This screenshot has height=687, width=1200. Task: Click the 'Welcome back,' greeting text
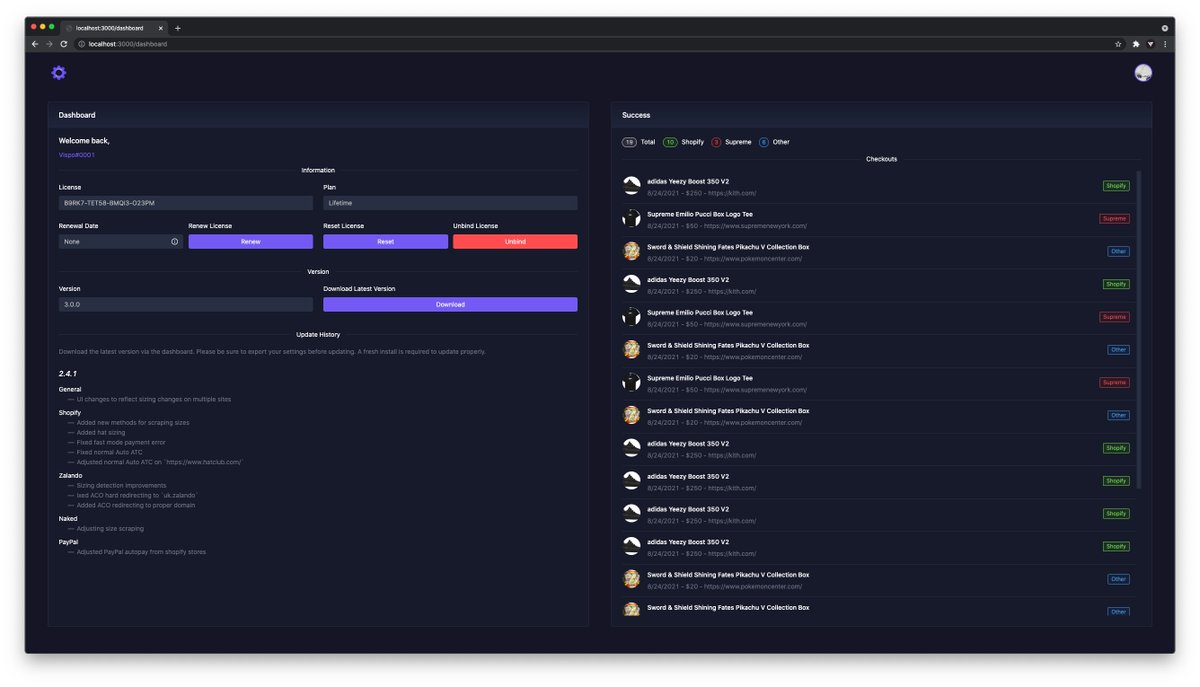tap(84, 141)
